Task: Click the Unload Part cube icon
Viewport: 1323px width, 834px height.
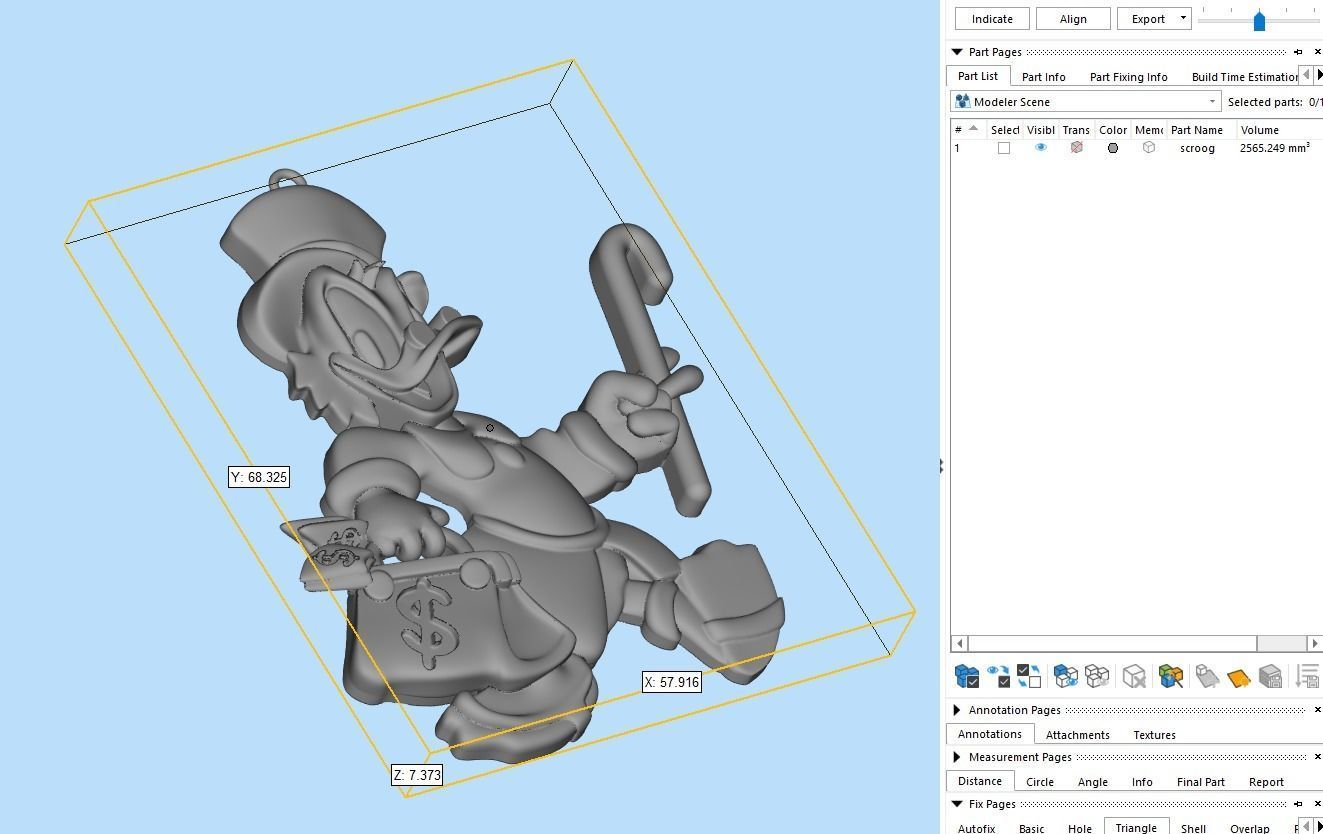Action: pos(1134,677)
